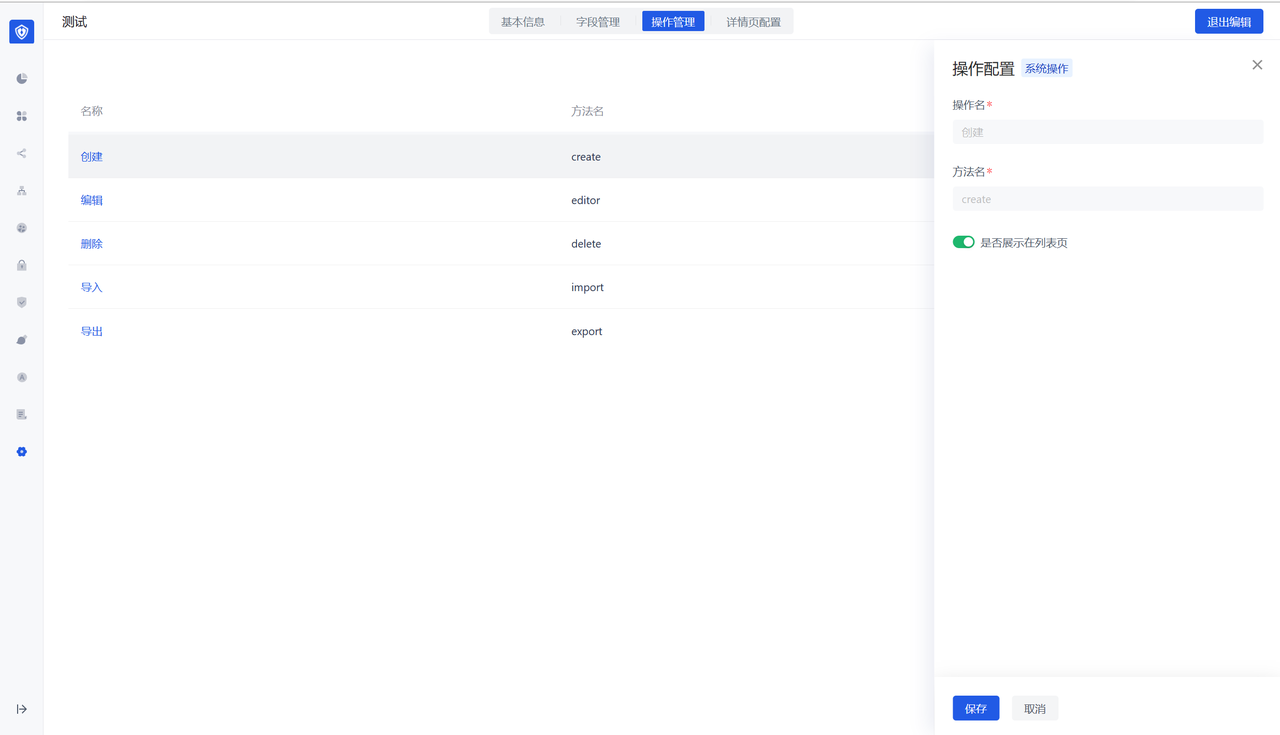
Task: Click the 保存 button
Action: tap(975, 708)
